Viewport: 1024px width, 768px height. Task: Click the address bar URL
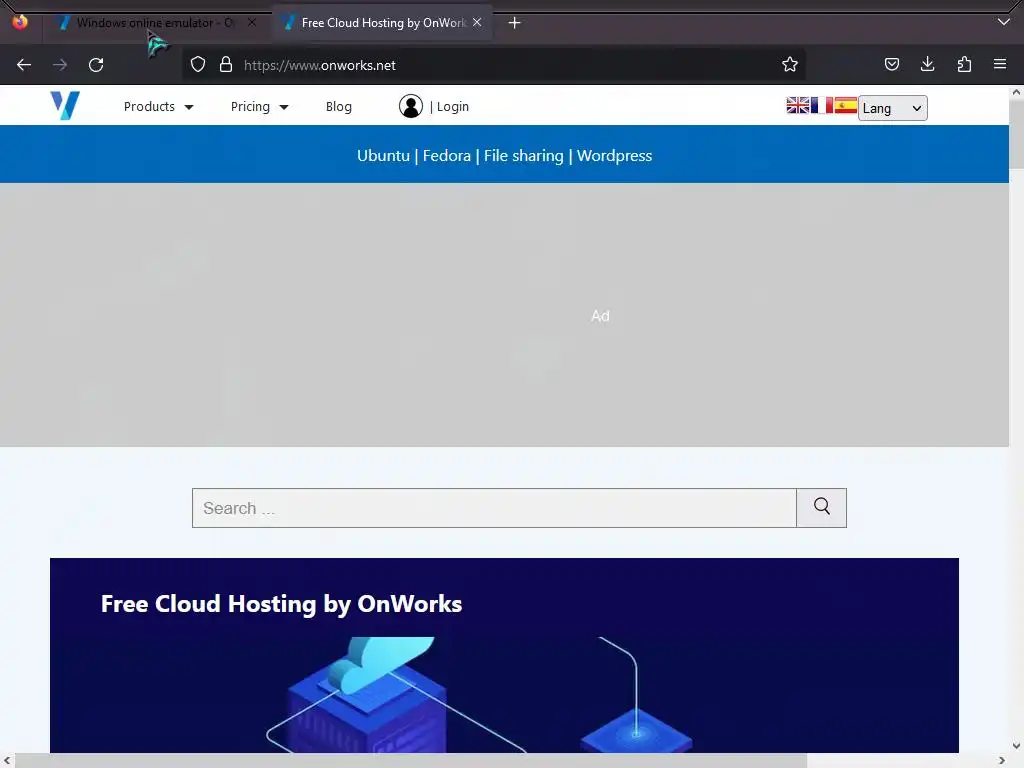[319, 65]
